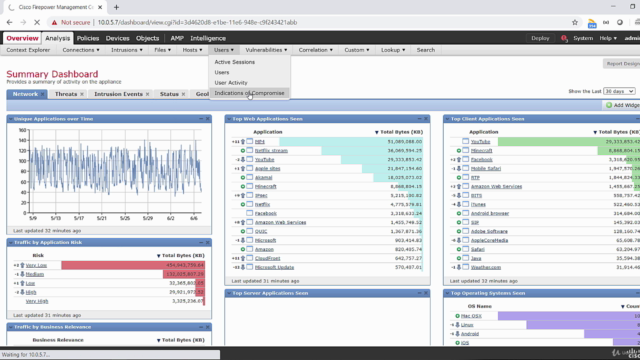640x360 pixels.
Task: Open the Minecraft web application link
Action: [x=265, y=187]
